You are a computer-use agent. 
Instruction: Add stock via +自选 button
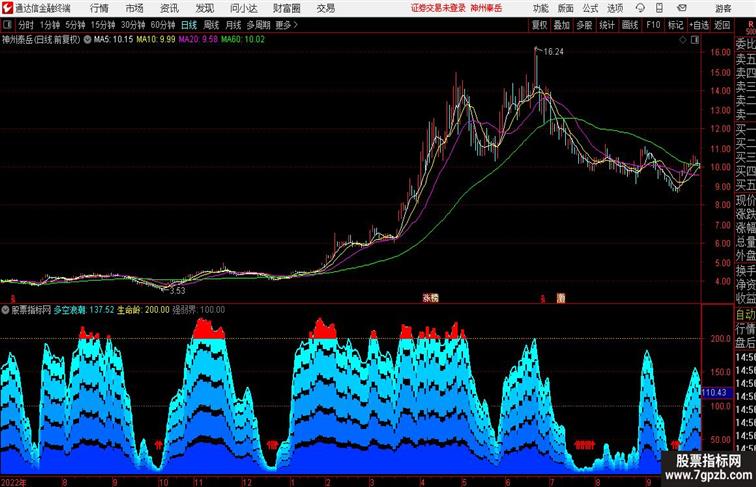(x=699, y=25)
